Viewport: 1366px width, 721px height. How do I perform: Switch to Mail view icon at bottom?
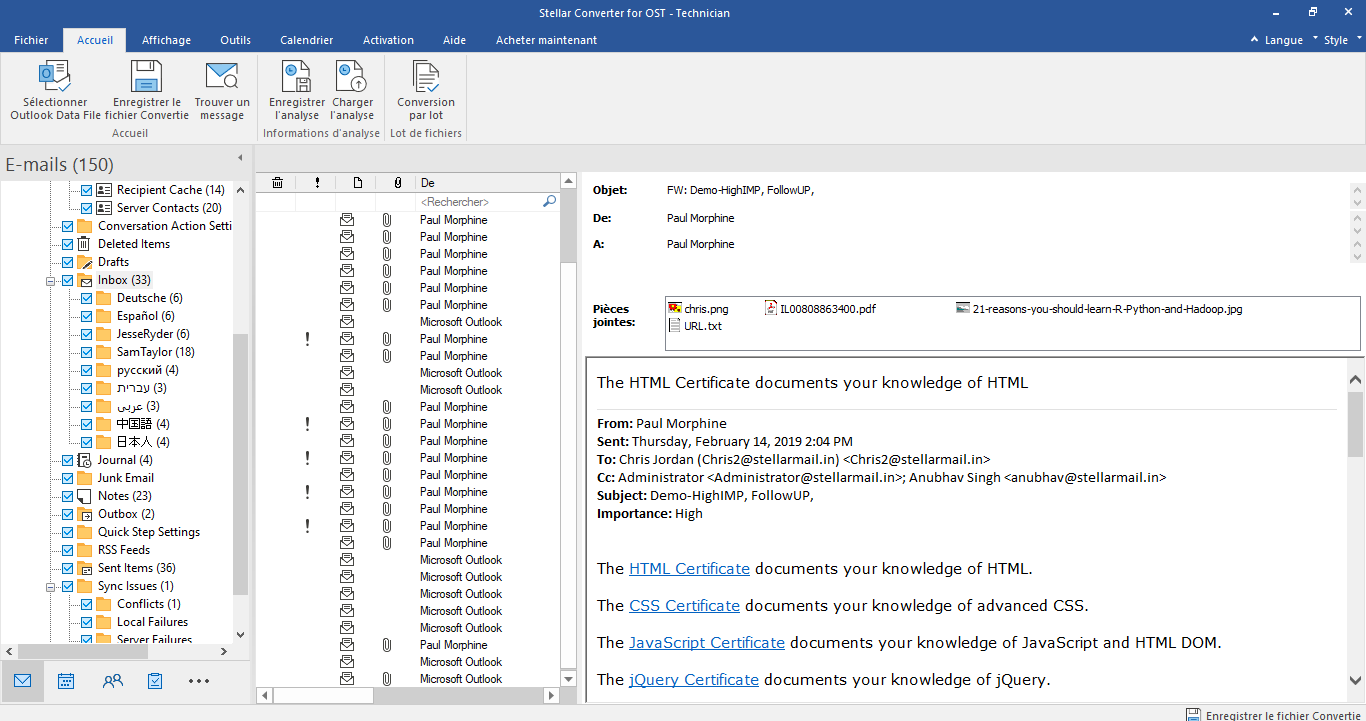click(x=22, y=681)
